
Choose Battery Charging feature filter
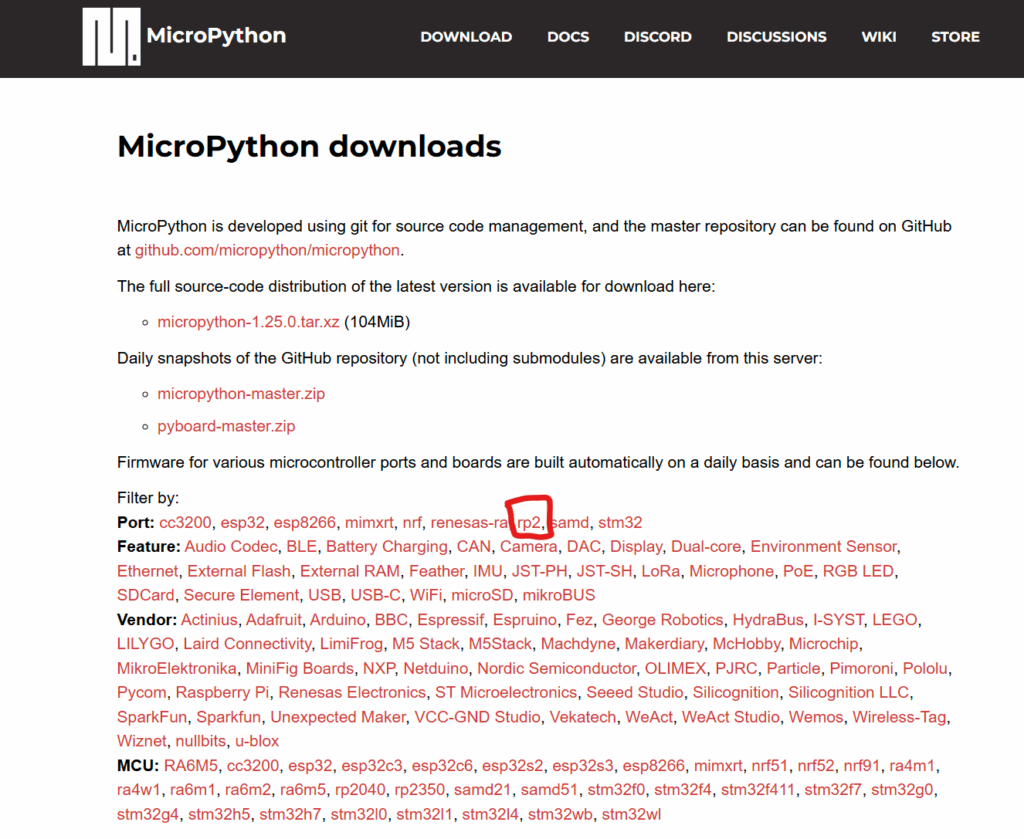coord(387,546)
